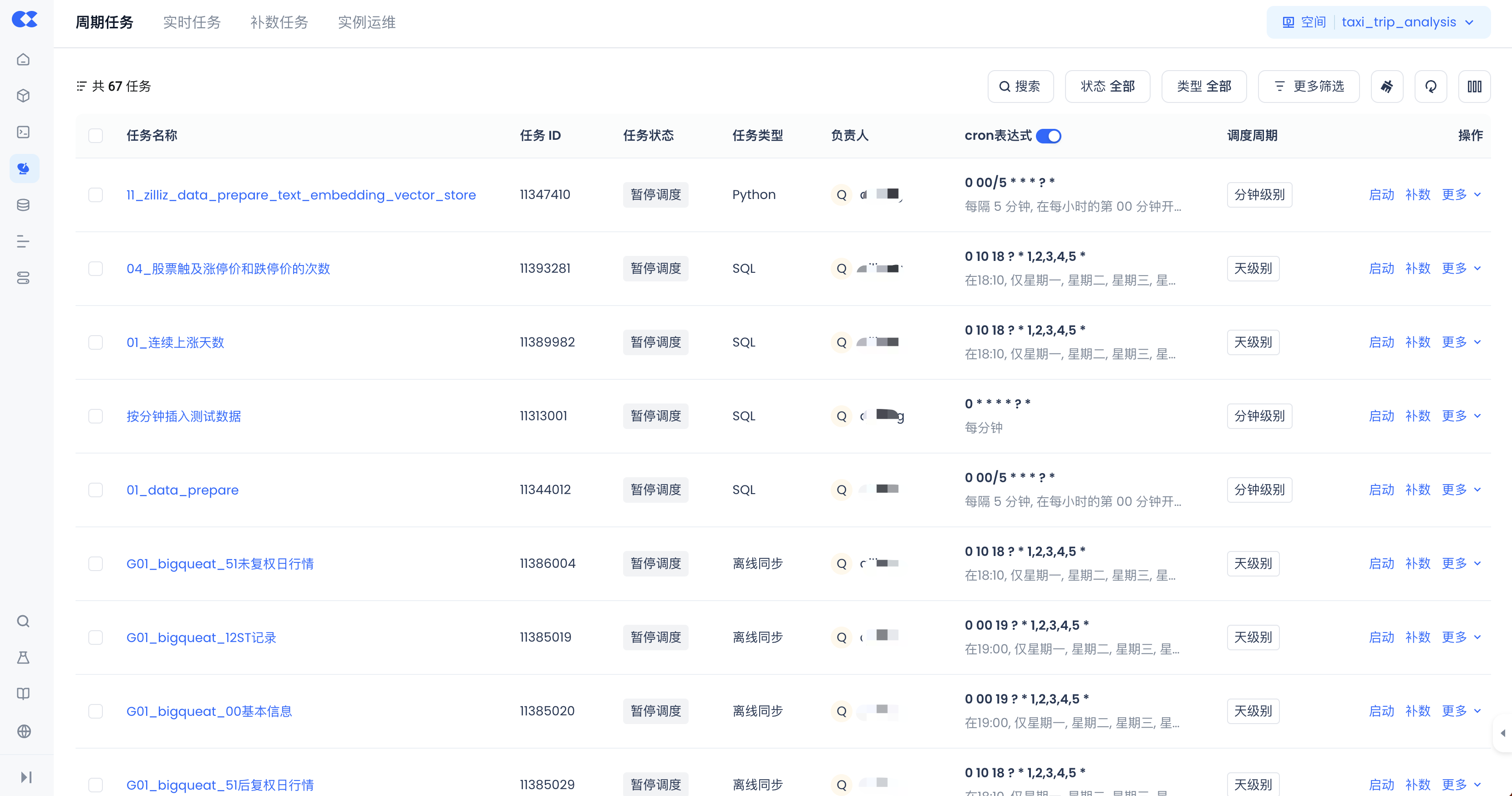Toggle the cron表达式 switch off

click(1048, 136)
